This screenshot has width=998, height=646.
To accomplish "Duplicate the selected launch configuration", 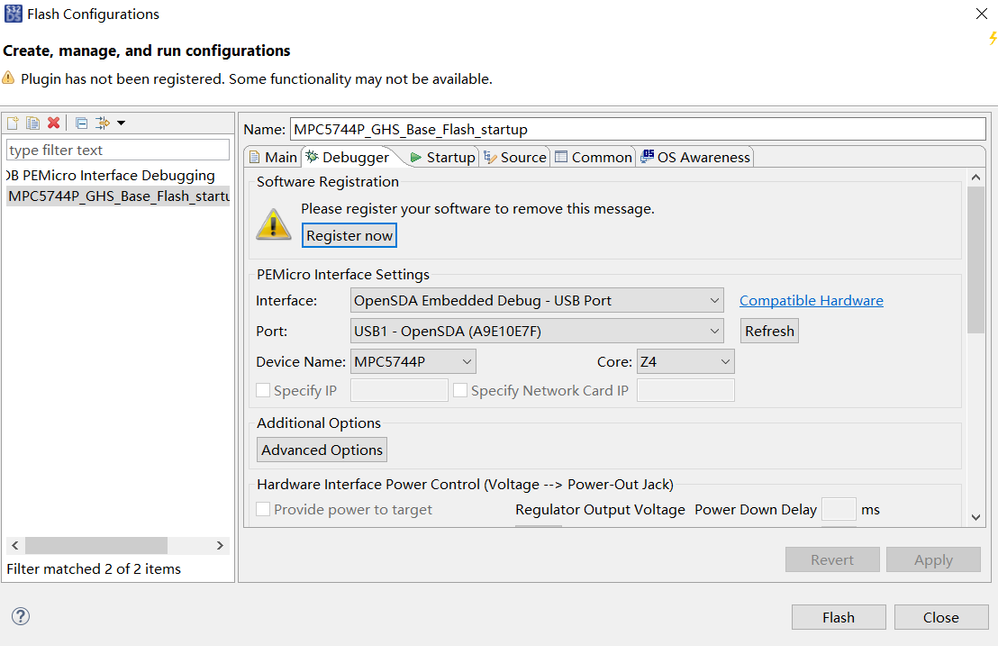I will [33, 123].
